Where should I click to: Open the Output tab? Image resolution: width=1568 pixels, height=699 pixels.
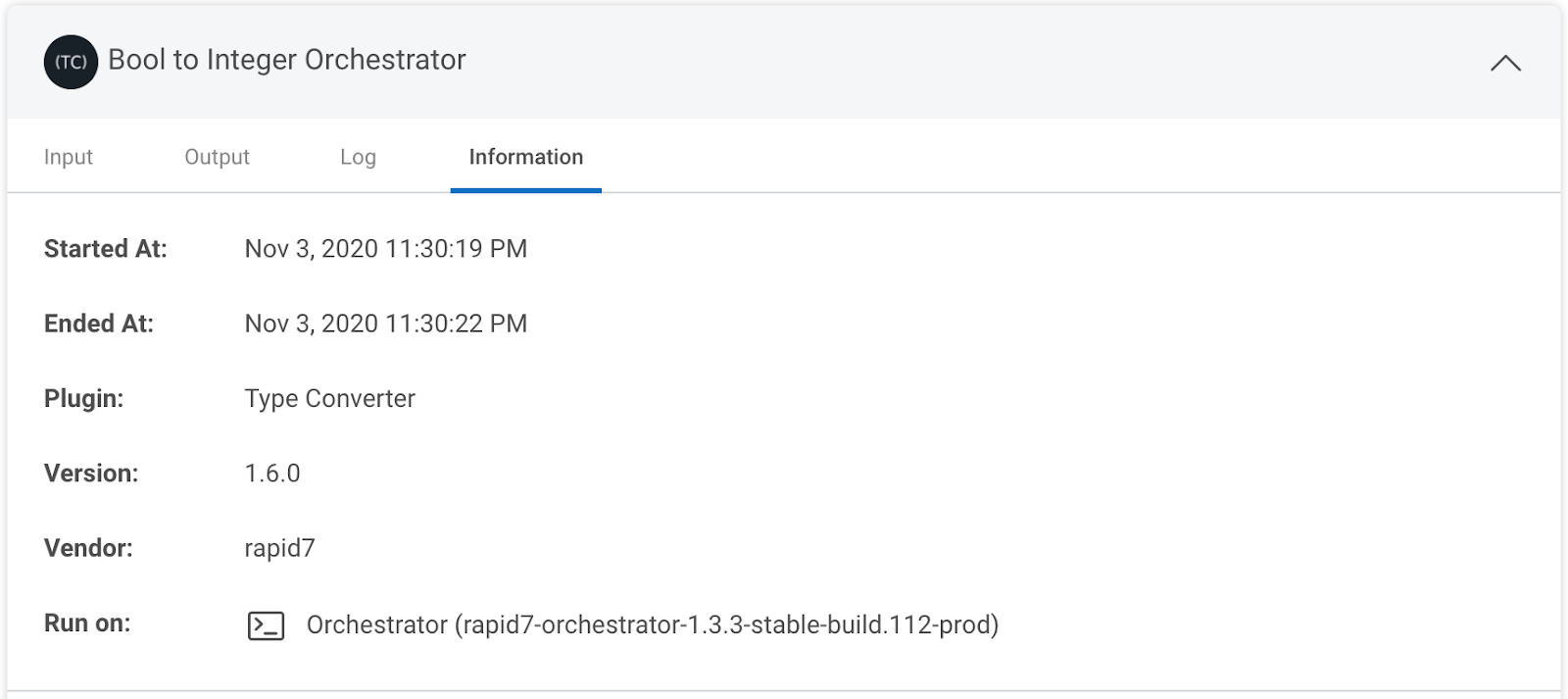(x=217, y=157)
